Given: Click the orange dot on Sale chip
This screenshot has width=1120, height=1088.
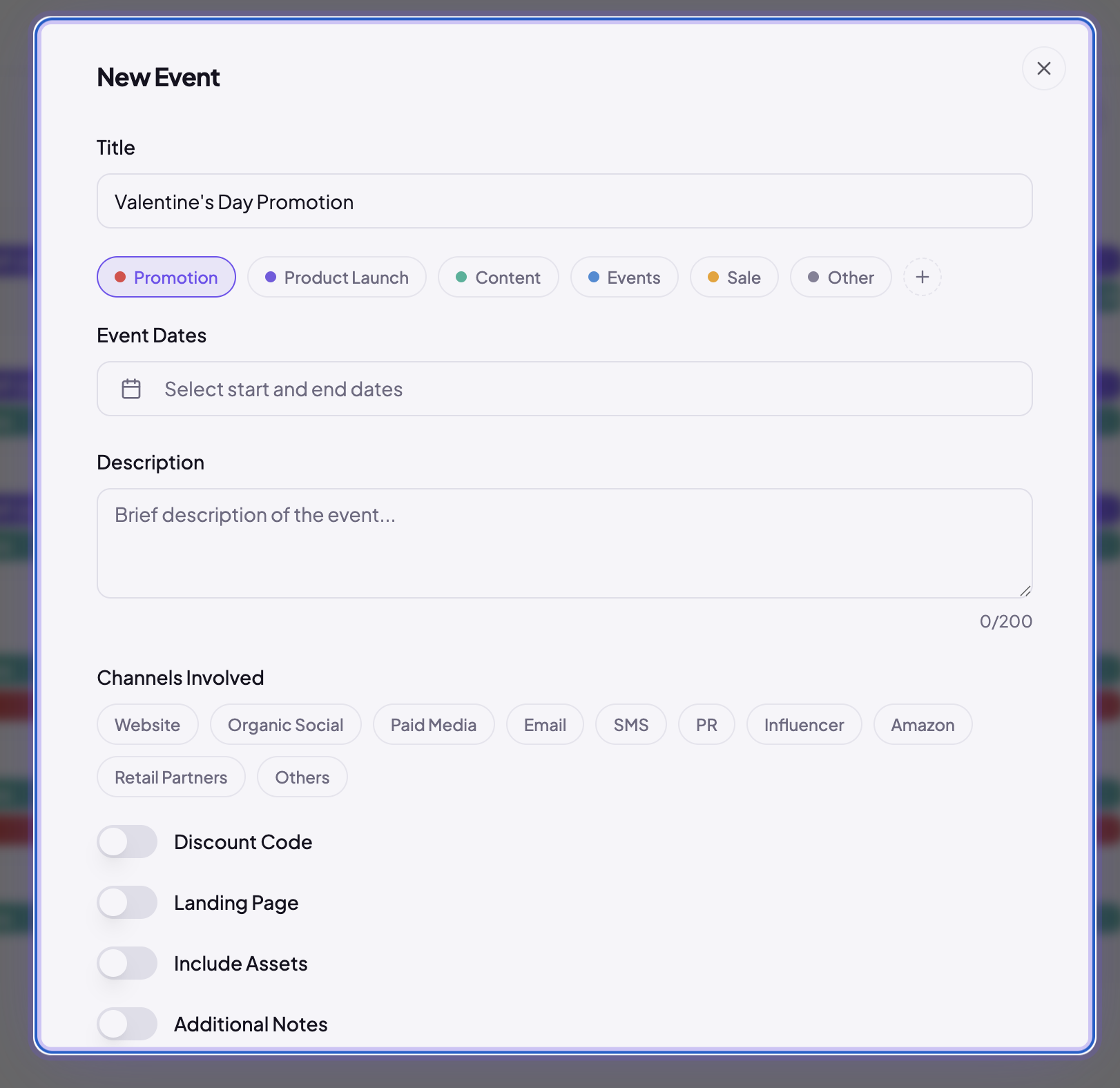Looking at the screenshot, I should pyautogui.click(x=713, y=277).
